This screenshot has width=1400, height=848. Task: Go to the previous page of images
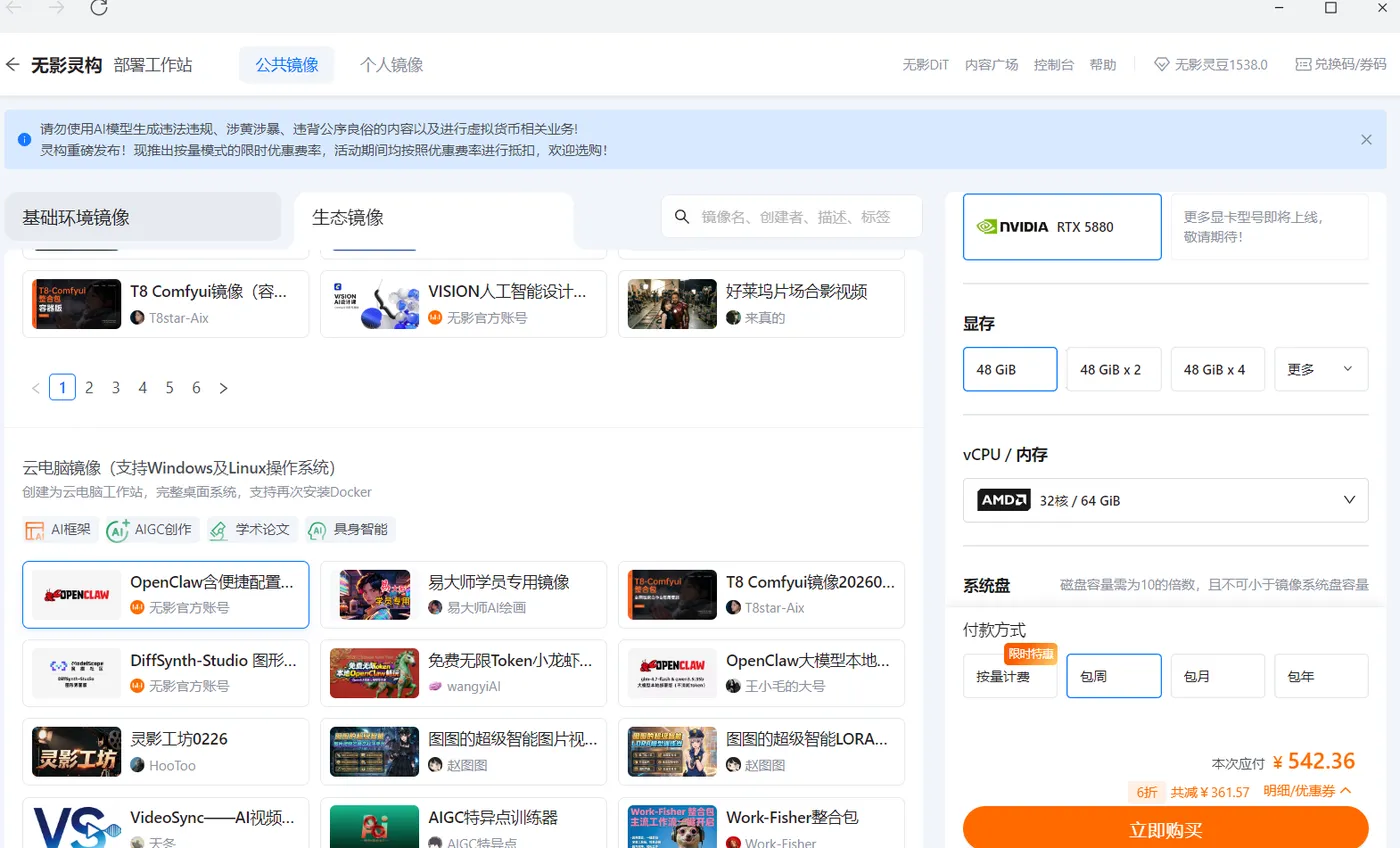tap(36, 388)
